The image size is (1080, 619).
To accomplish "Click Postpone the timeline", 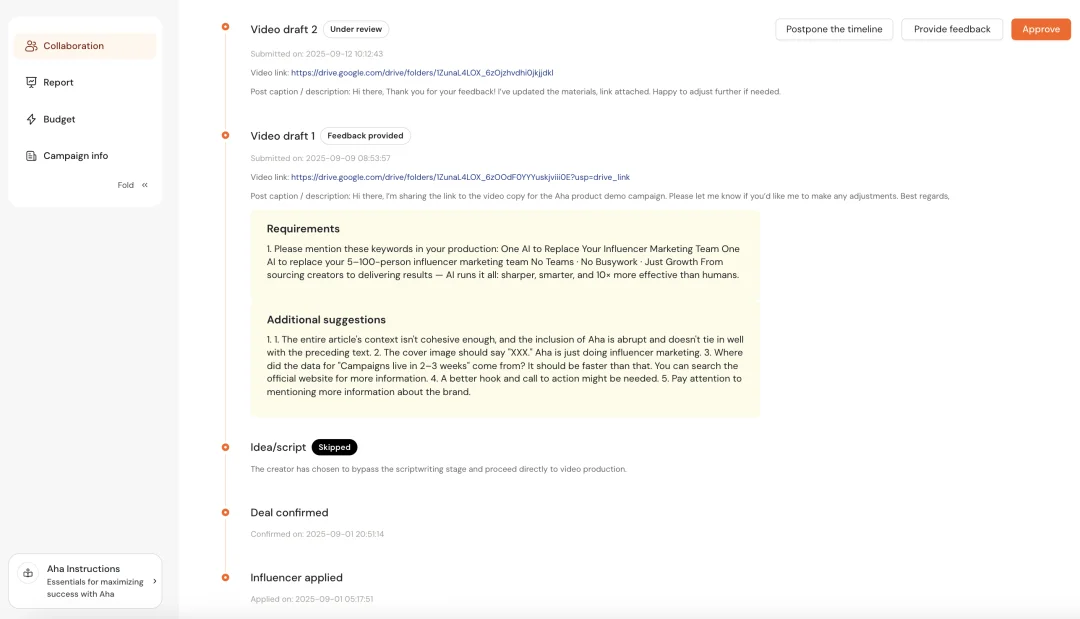I will (x=834, y=29).
